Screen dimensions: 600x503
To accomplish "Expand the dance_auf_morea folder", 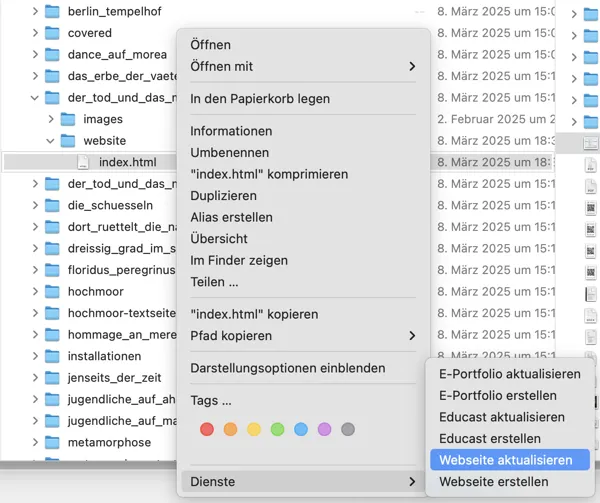I will 35,54.
